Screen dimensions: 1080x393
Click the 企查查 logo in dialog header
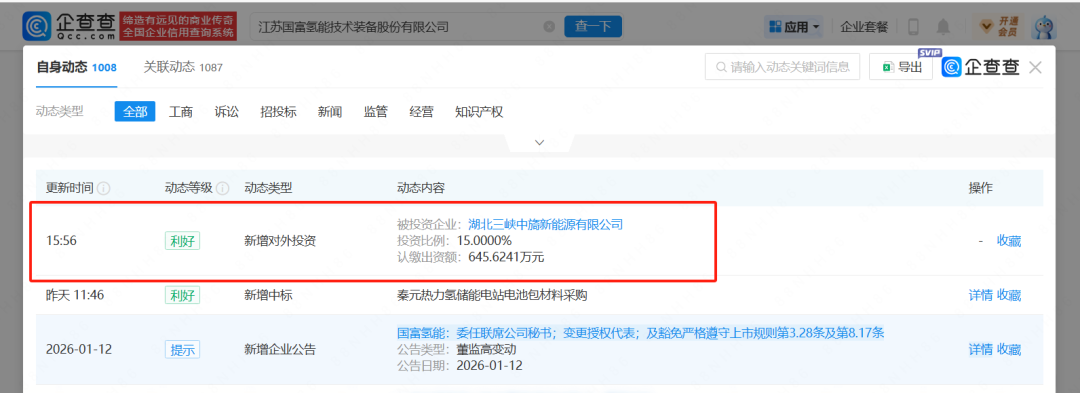point(982,67)
